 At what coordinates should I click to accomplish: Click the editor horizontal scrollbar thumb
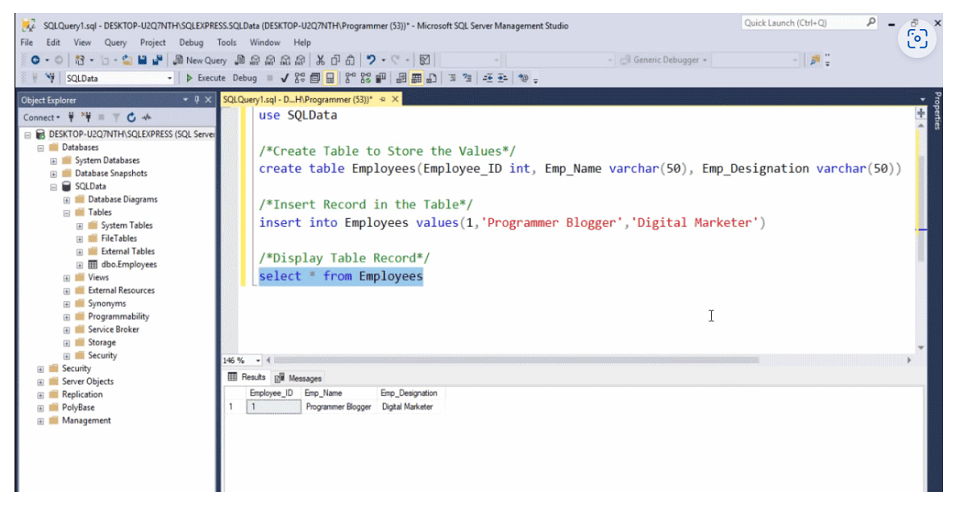click(x=516, y=360)
